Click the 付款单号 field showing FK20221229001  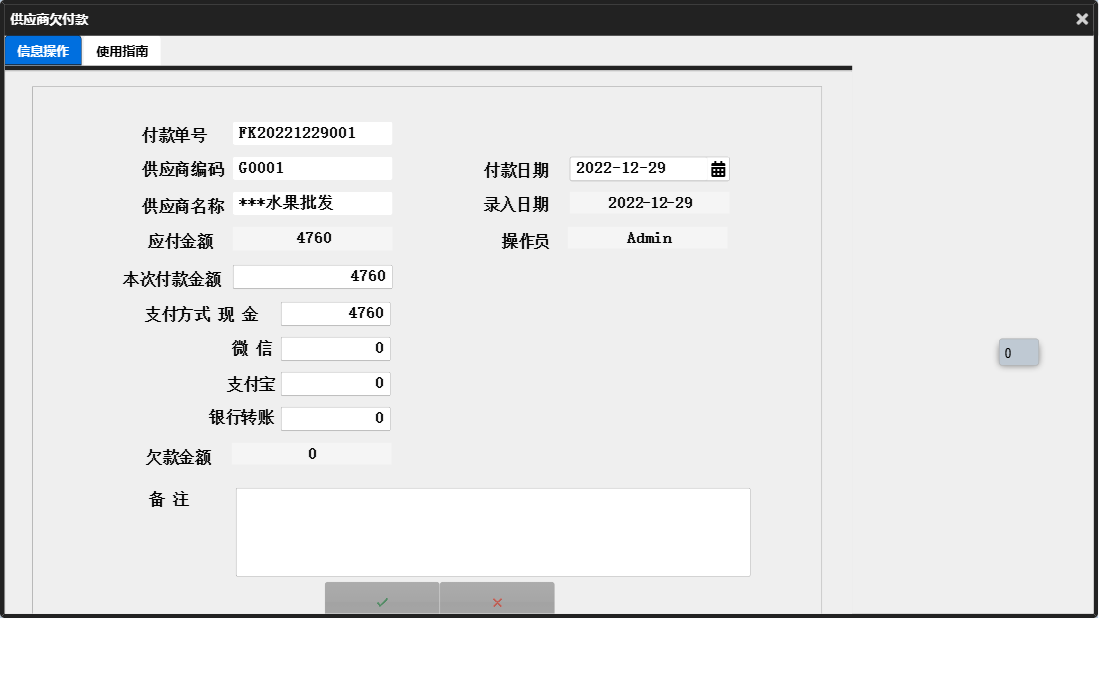pyautogui.click(x=312, y=132)
